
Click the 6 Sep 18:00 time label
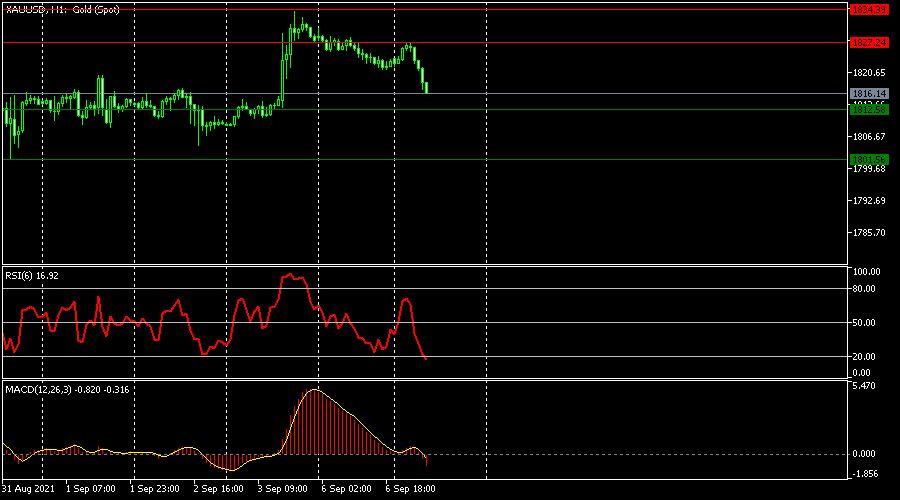[x=410, y=489]
